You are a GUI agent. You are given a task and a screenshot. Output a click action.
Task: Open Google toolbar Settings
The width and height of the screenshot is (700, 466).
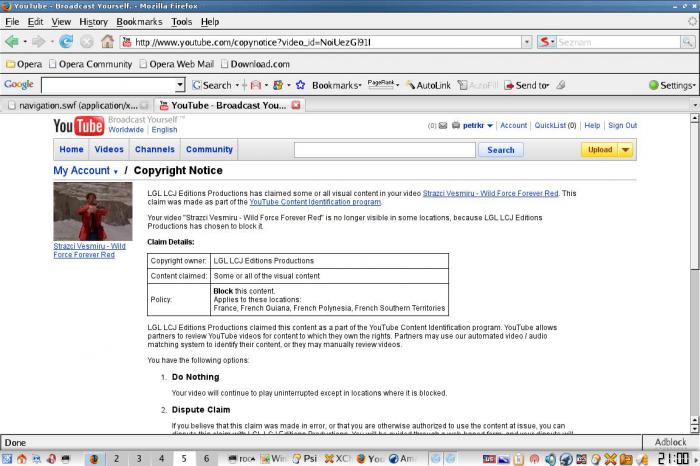point(672,85)
